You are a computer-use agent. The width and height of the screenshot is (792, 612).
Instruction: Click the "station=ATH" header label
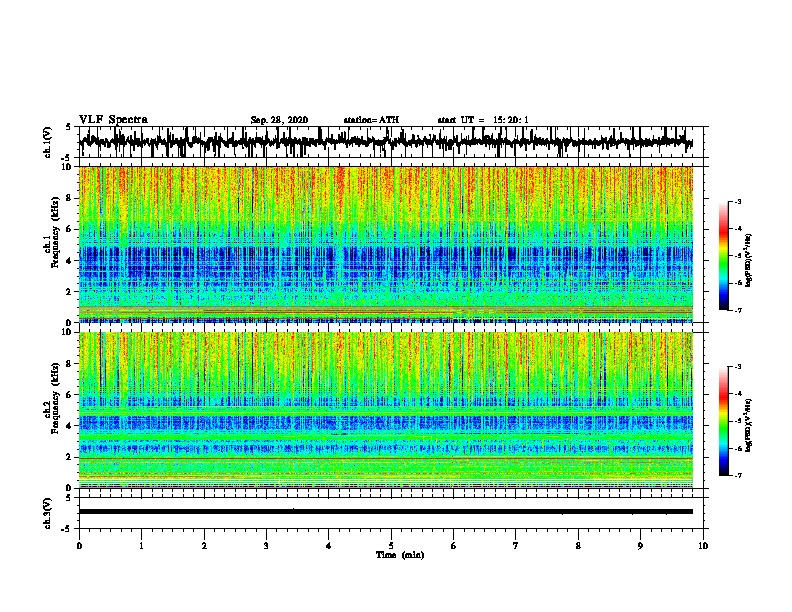click(x=371, y=120)
